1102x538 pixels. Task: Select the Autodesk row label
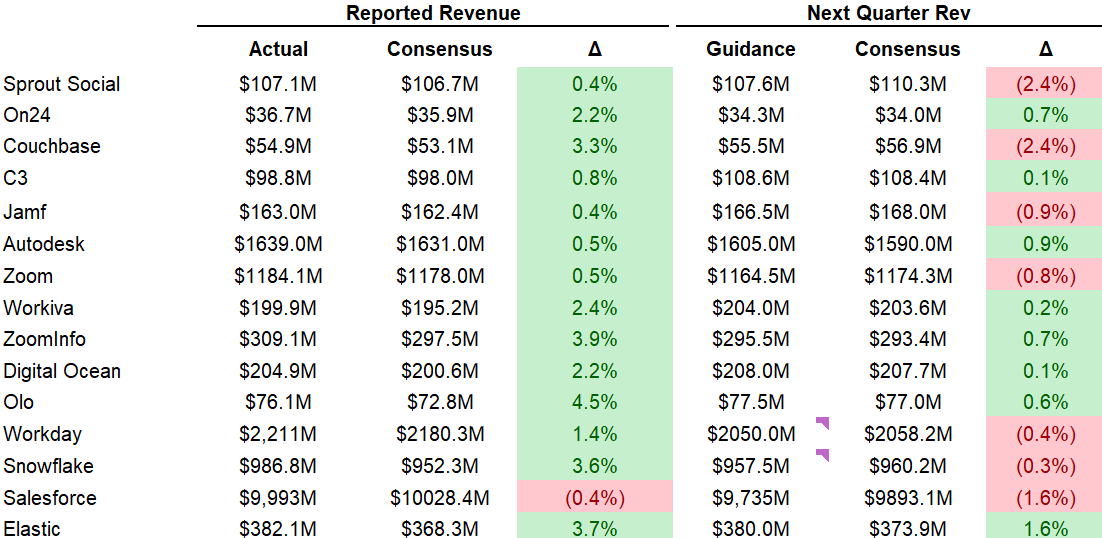tap(44, 244)
